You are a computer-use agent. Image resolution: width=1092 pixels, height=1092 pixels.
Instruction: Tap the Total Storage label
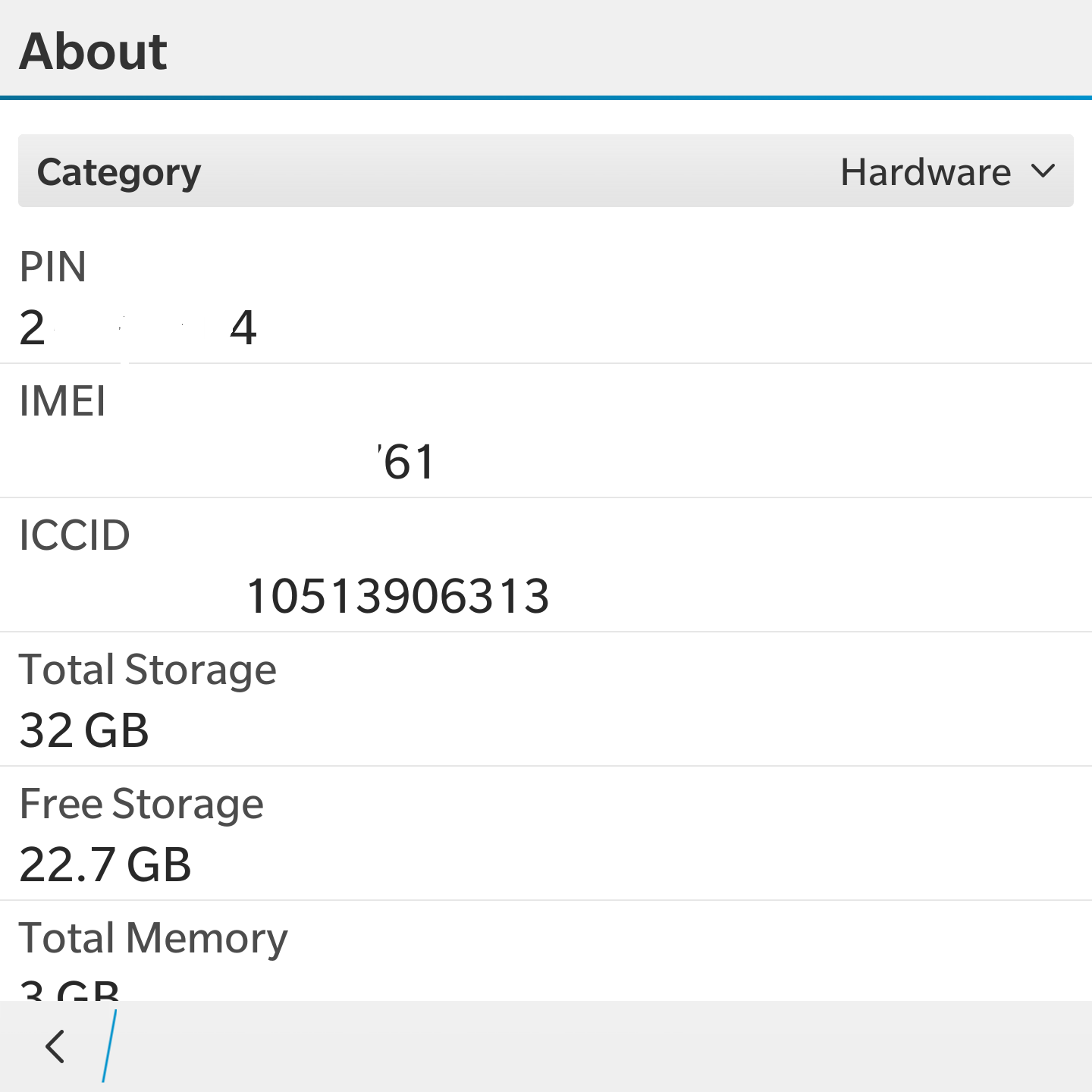[x=148, y=670]
